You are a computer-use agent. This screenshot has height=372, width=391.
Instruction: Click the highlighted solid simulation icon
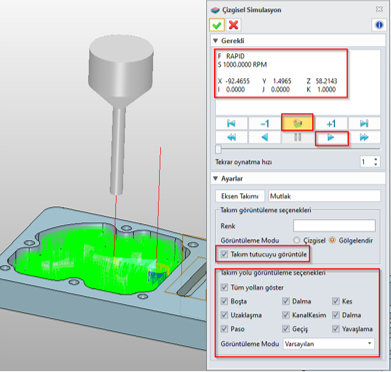(297, 122)
